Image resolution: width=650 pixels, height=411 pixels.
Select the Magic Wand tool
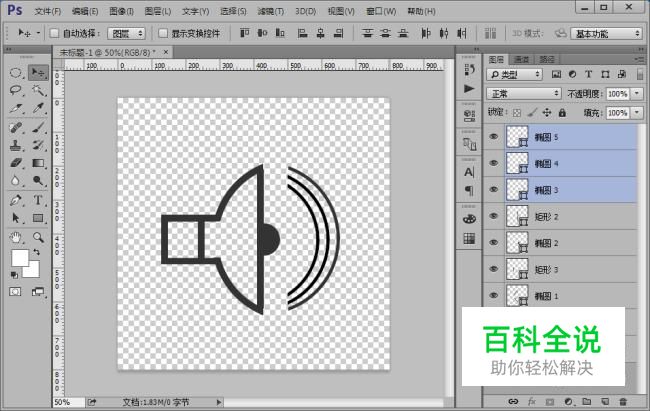pyautogui.click(x=38, y=90)
